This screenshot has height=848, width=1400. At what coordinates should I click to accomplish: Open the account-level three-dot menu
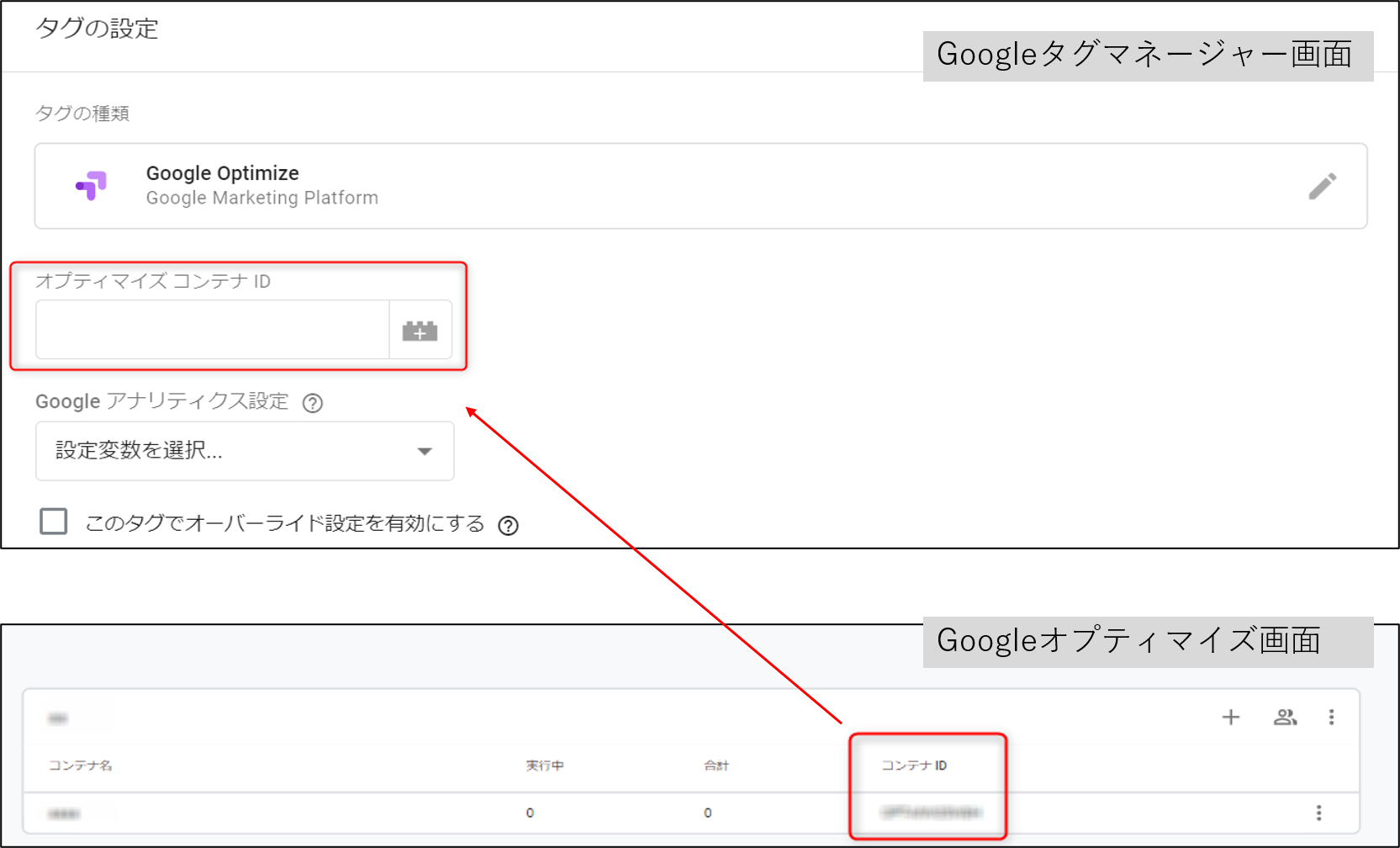pyautogui.click(x=1331, y=717)
